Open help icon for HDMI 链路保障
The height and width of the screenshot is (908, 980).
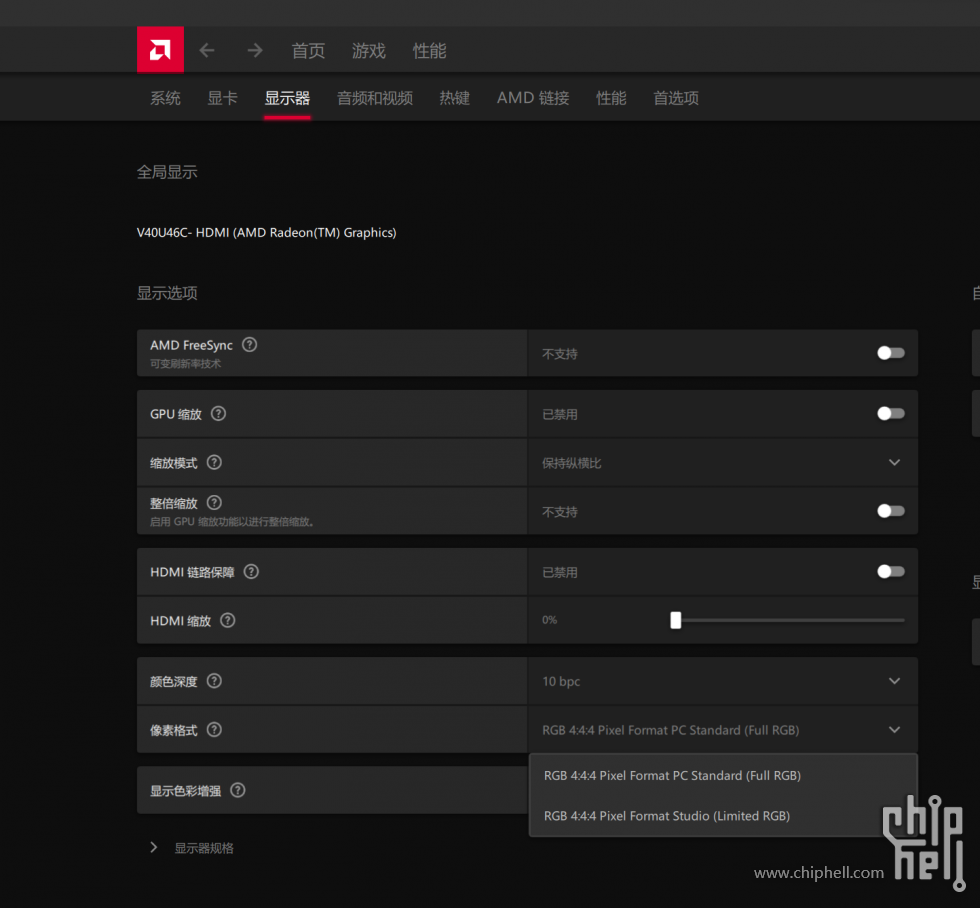coord(251,571)
